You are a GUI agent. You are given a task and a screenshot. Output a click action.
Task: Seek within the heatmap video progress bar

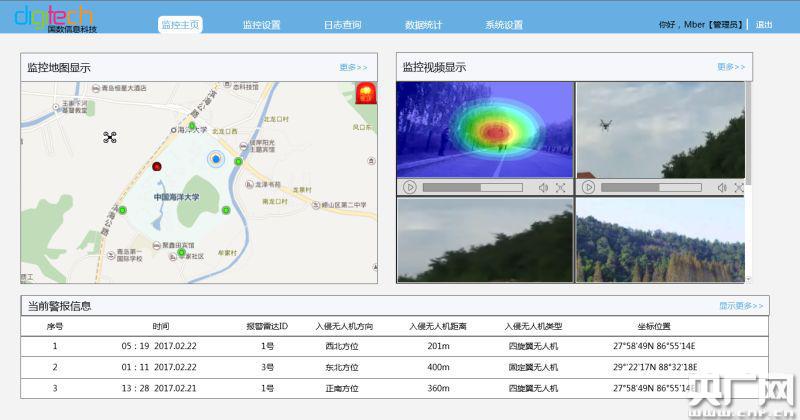pyautogui.click(x=472, y=187)
